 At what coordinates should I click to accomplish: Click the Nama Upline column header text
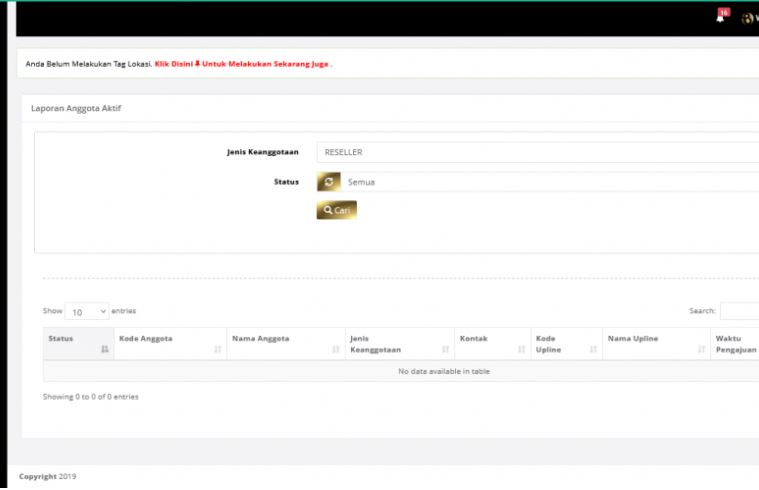(633, 339)
